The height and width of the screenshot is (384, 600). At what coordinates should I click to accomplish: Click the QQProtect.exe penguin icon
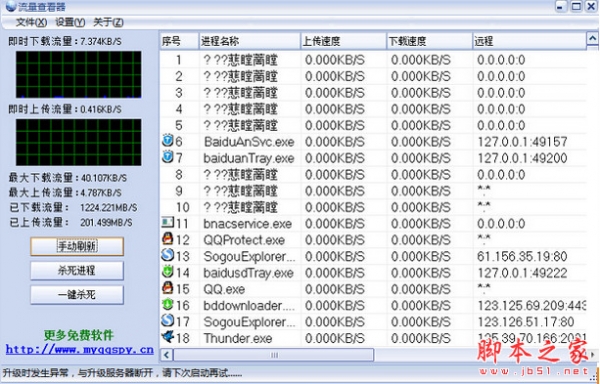tap(168, 239)
